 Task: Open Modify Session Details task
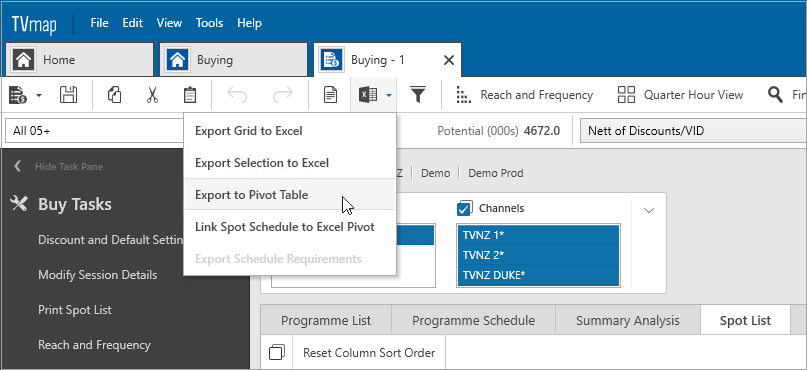97,275
